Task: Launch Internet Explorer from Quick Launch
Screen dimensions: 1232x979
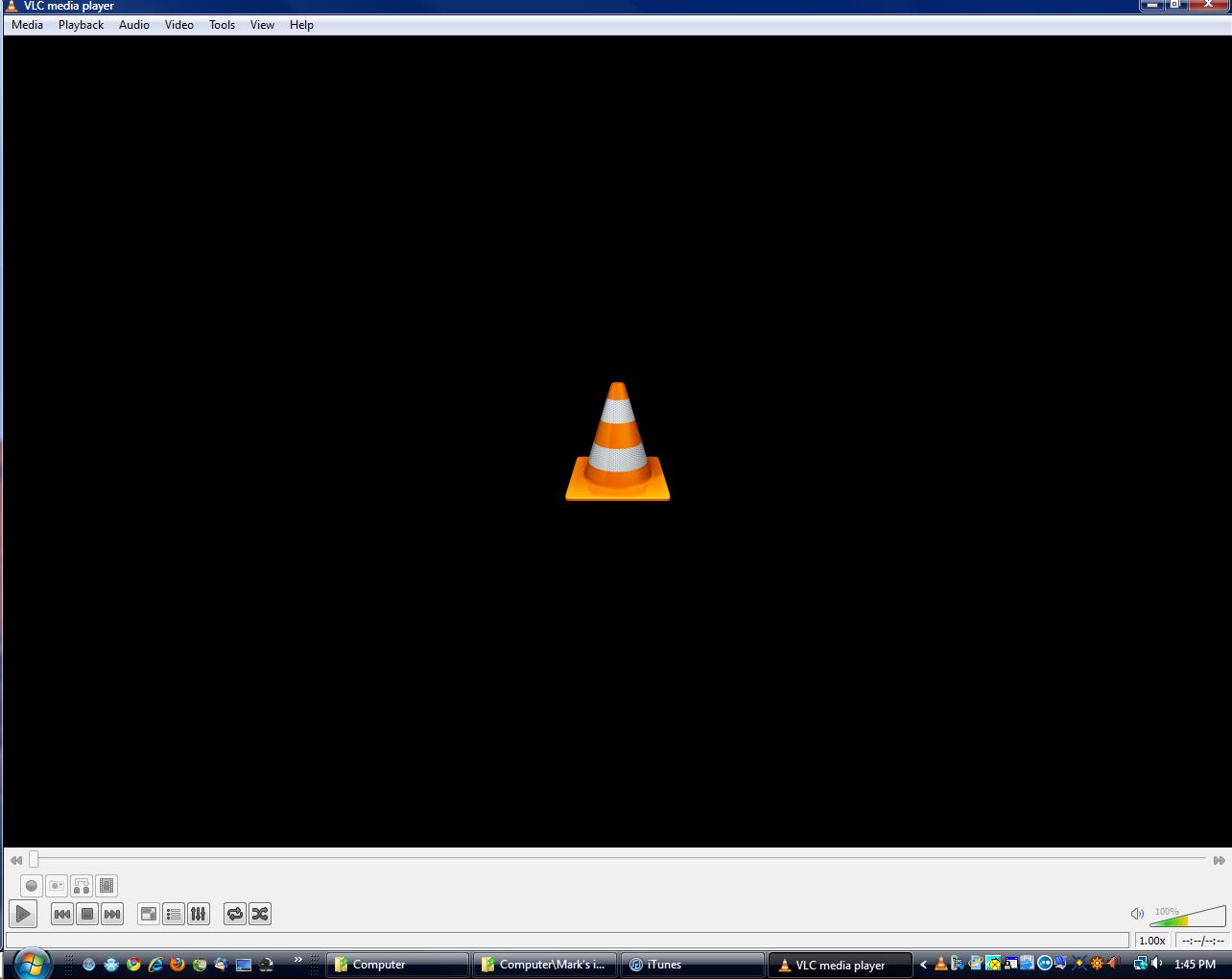Action: pyautogui.click(x=155, y=965)
